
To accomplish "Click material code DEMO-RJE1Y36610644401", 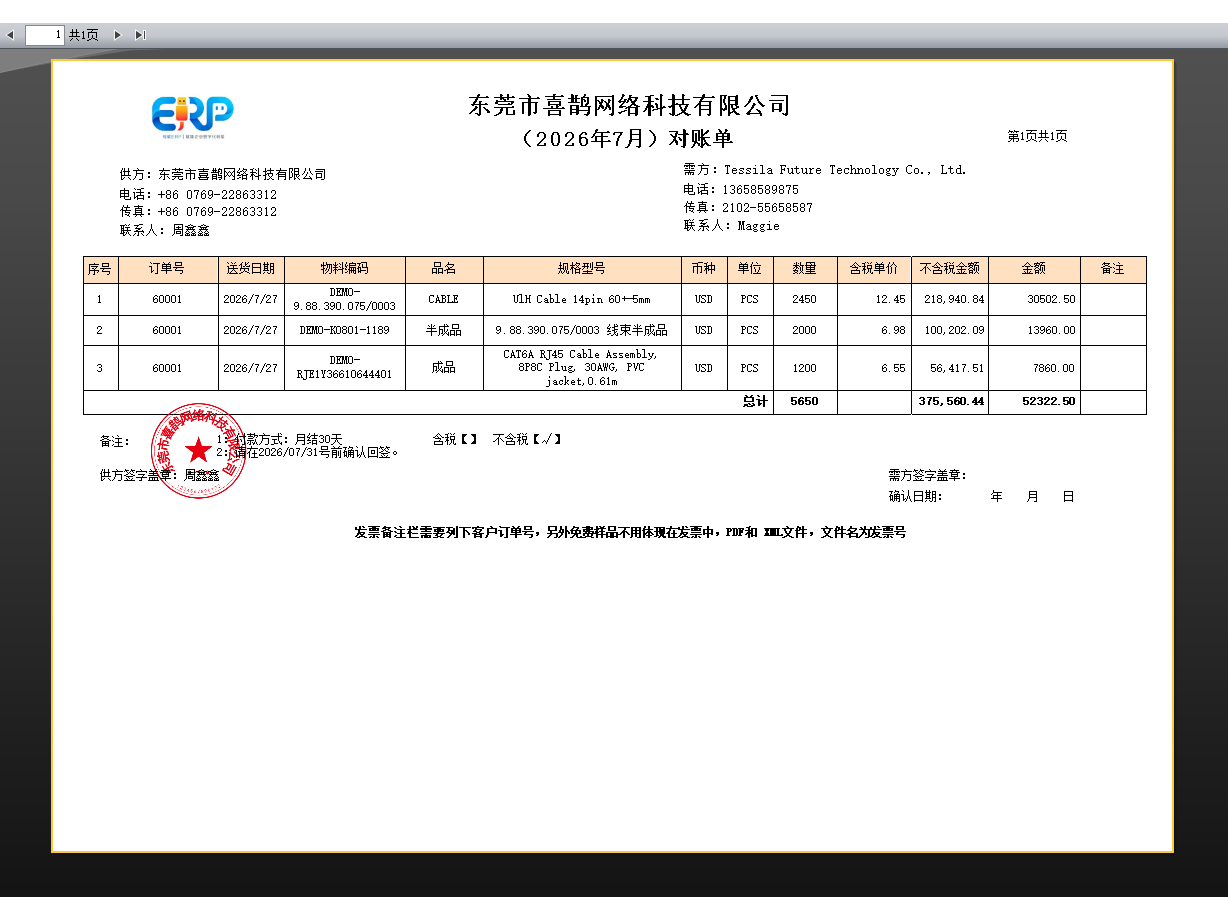I will [345, 368].
